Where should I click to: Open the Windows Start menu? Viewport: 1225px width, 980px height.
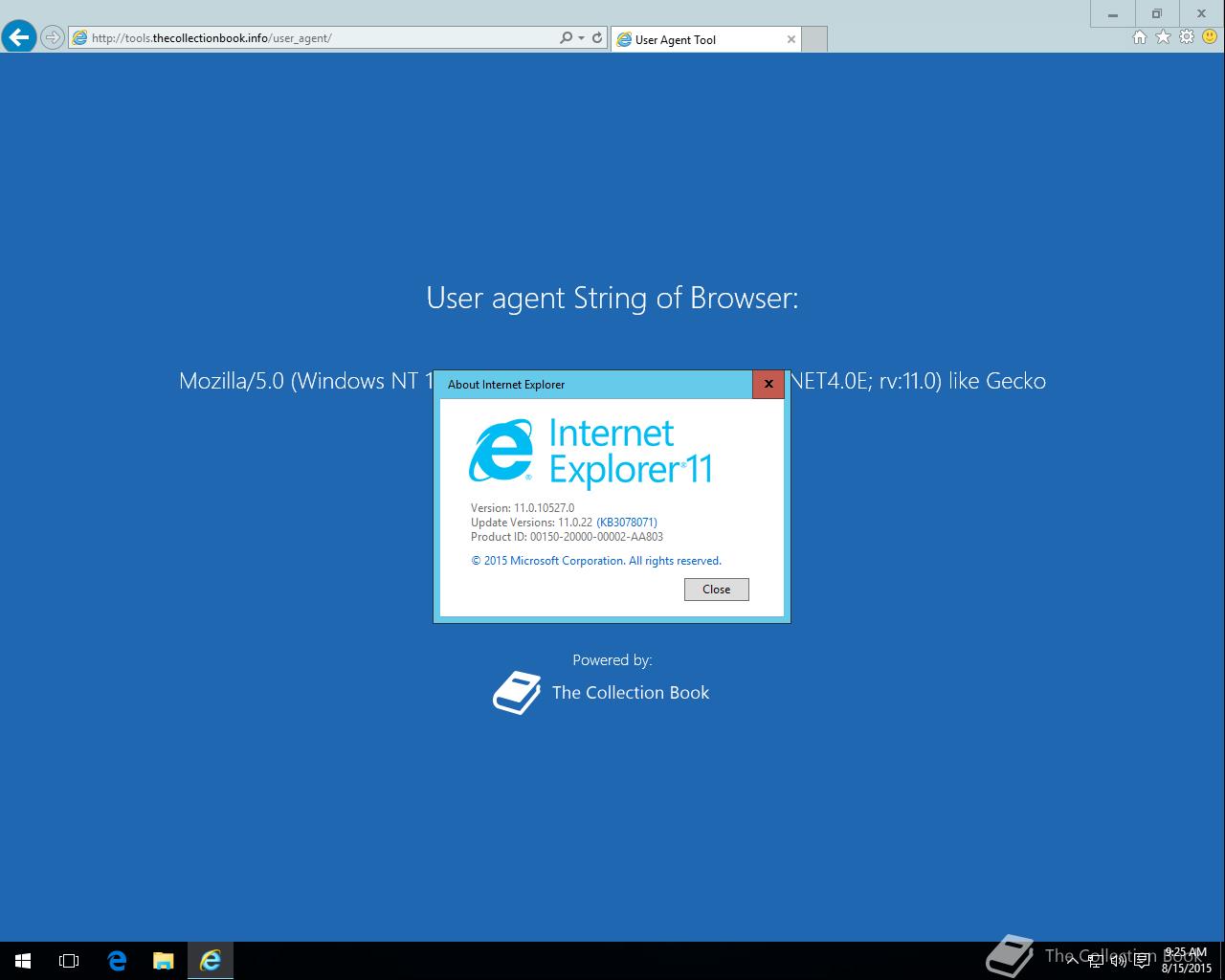point(23,961)
